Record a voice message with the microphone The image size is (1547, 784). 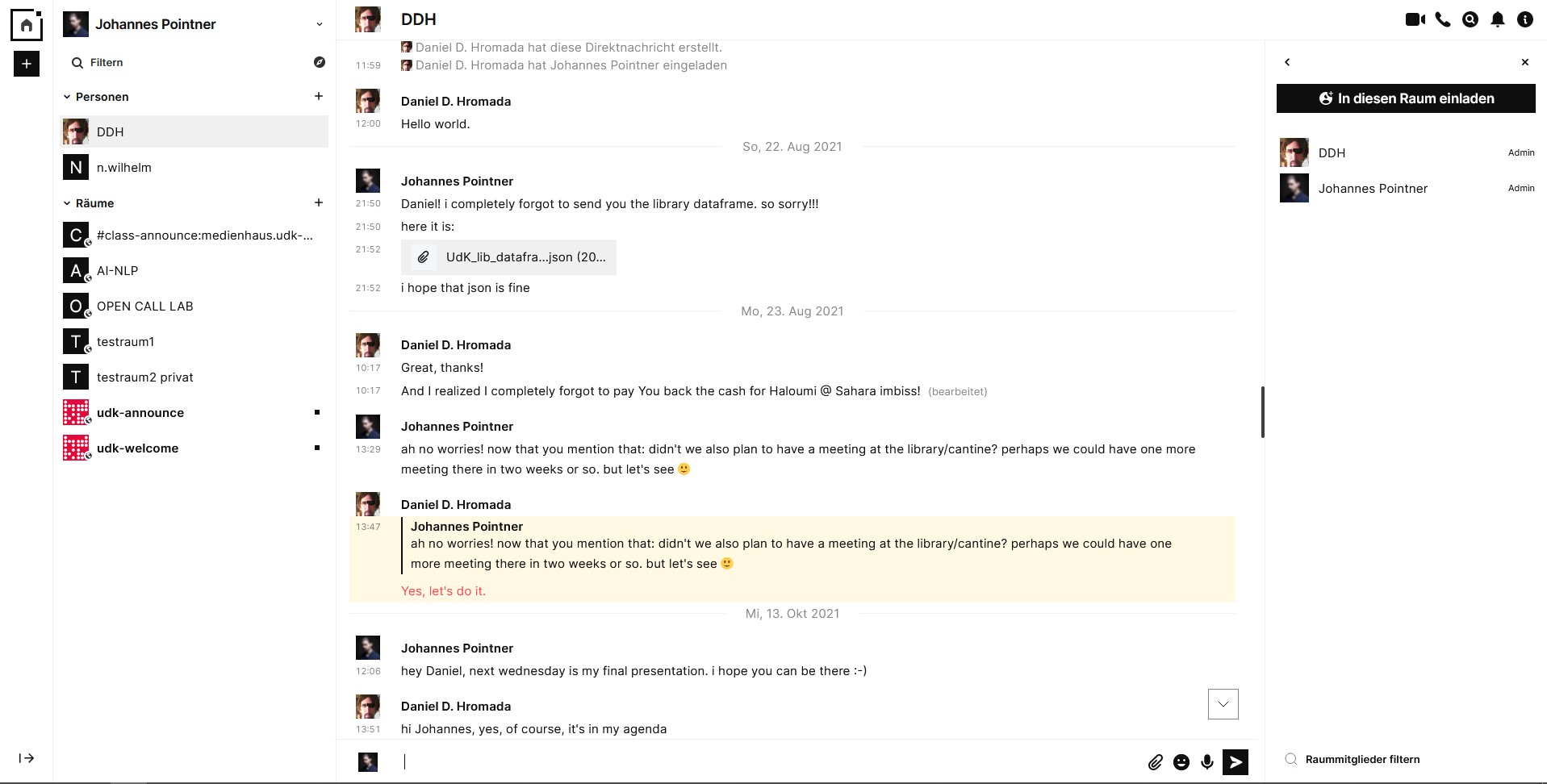(1207, 762)
